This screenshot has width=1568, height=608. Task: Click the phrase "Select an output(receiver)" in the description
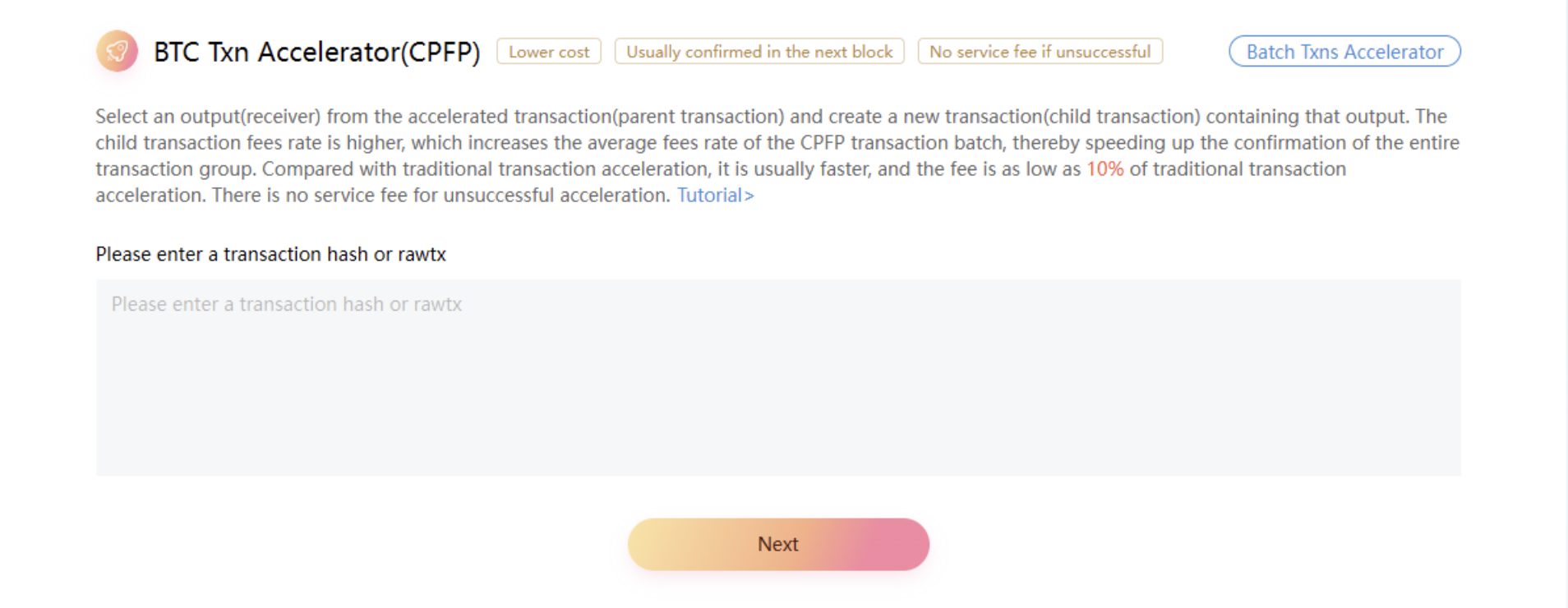(208, 117)
